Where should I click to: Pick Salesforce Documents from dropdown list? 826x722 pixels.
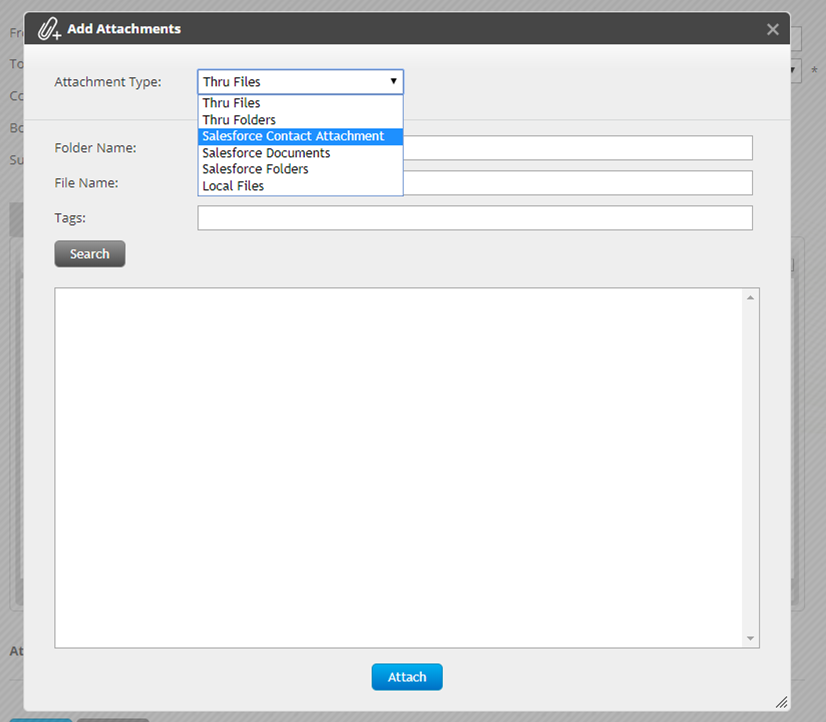266,153
